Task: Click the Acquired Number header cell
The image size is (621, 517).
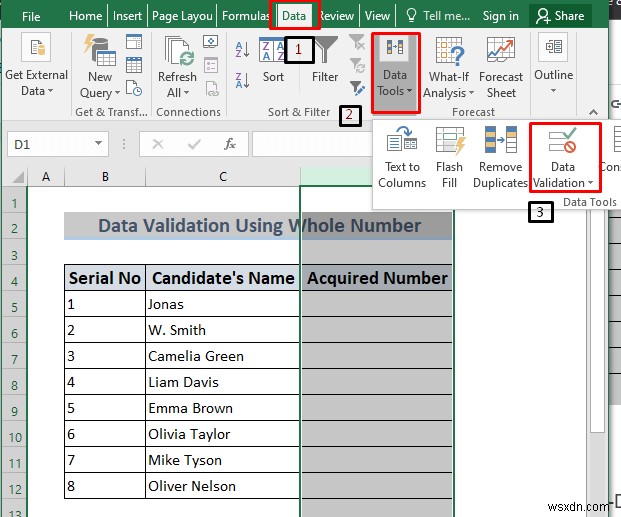Action: (377, 278)
